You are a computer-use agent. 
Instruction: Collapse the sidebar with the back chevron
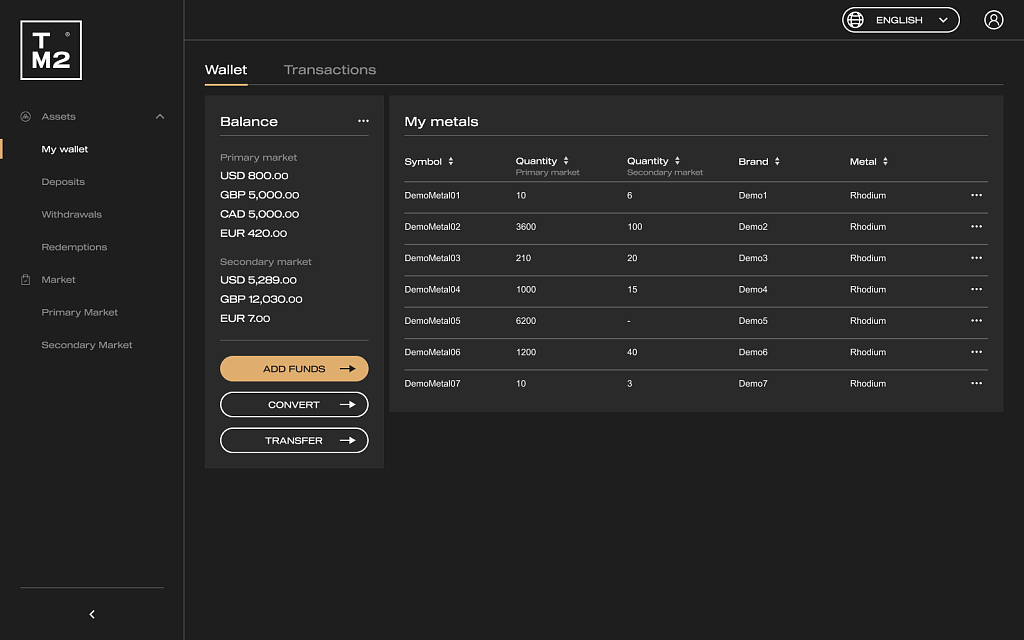pos(92,614)
